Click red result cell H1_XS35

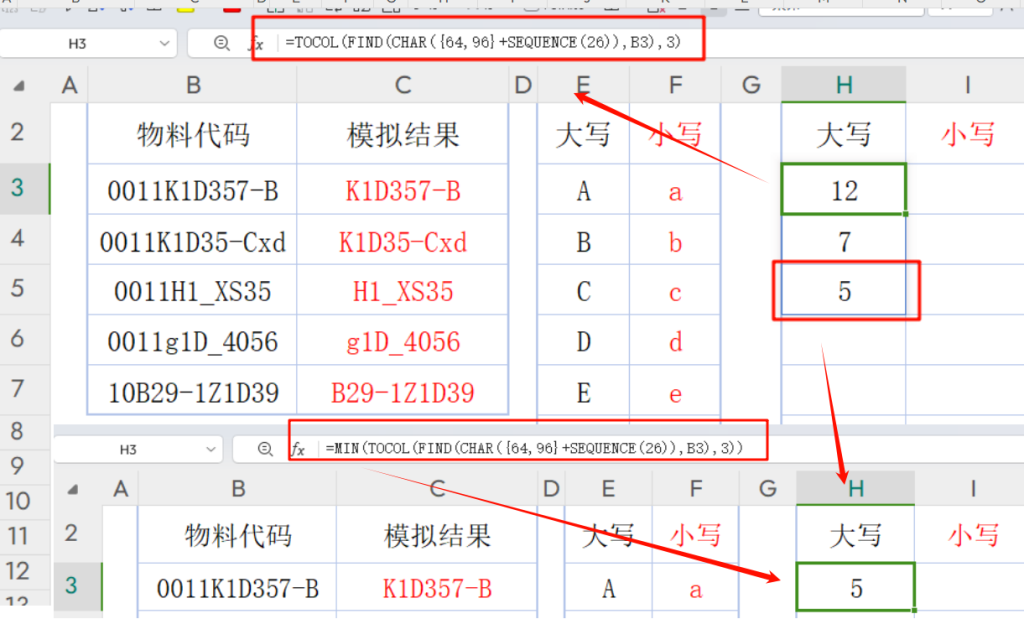tap(403, 291)
